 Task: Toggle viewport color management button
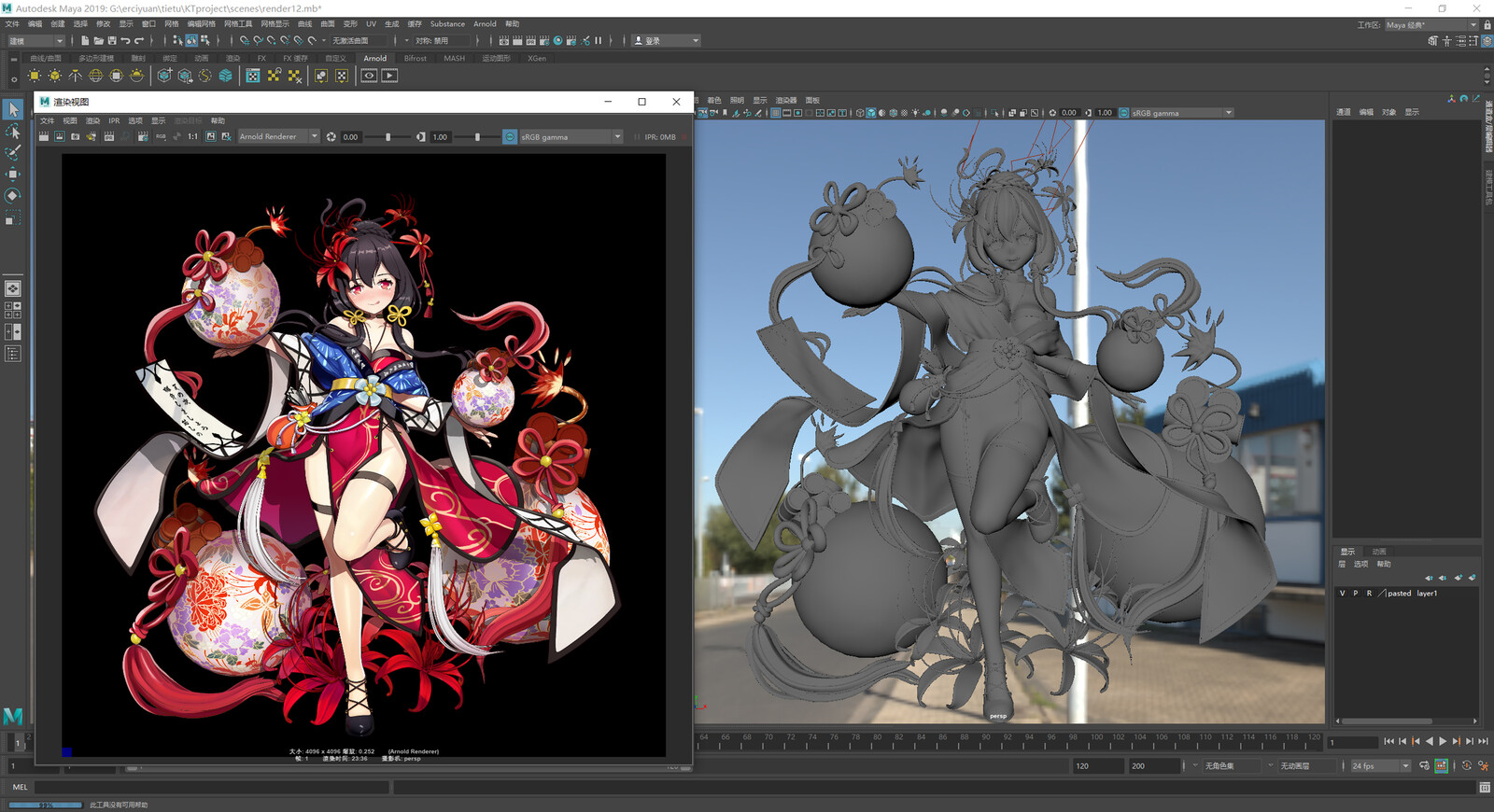pyautogui.click(x=1123, y=113)
